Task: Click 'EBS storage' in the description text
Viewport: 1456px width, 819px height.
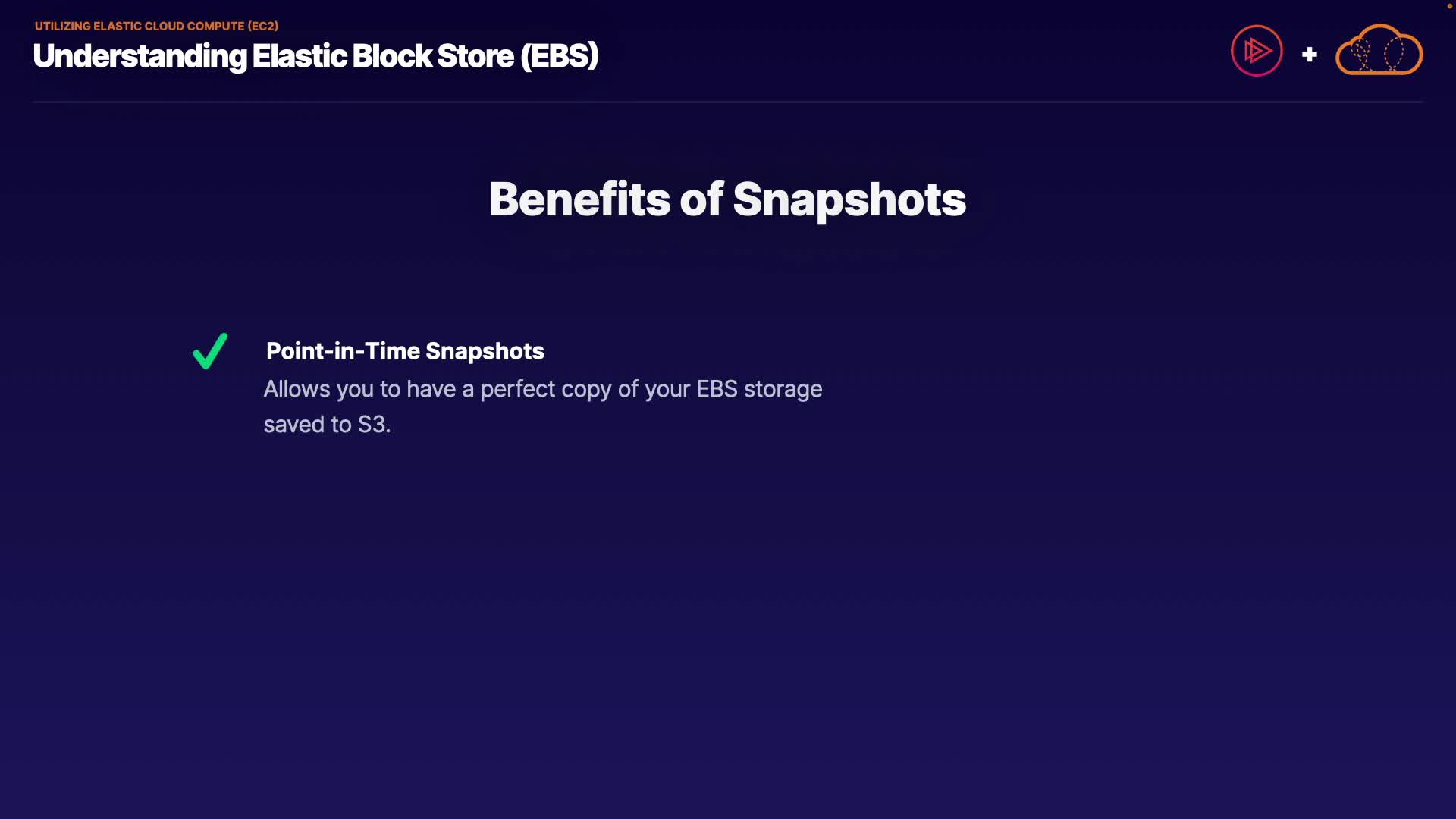Action: tap(759, 389)
